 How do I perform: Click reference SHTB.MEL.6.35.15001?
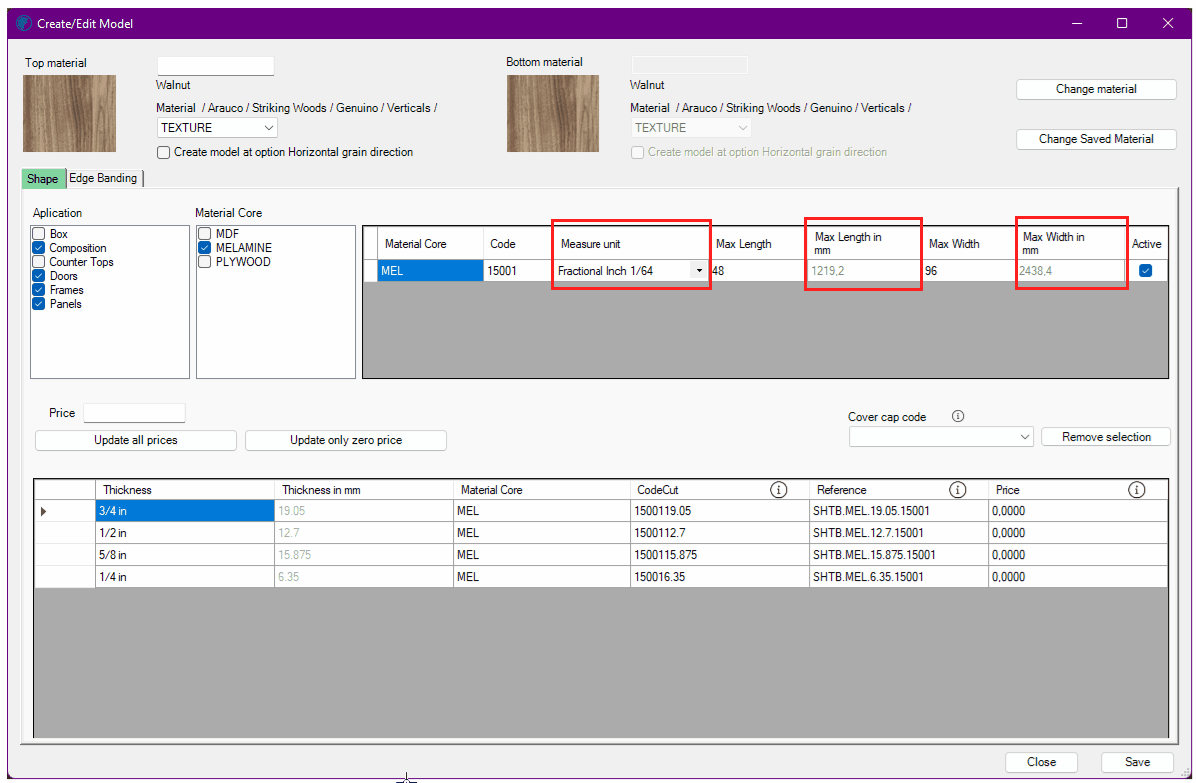click(x=899, y=576)
